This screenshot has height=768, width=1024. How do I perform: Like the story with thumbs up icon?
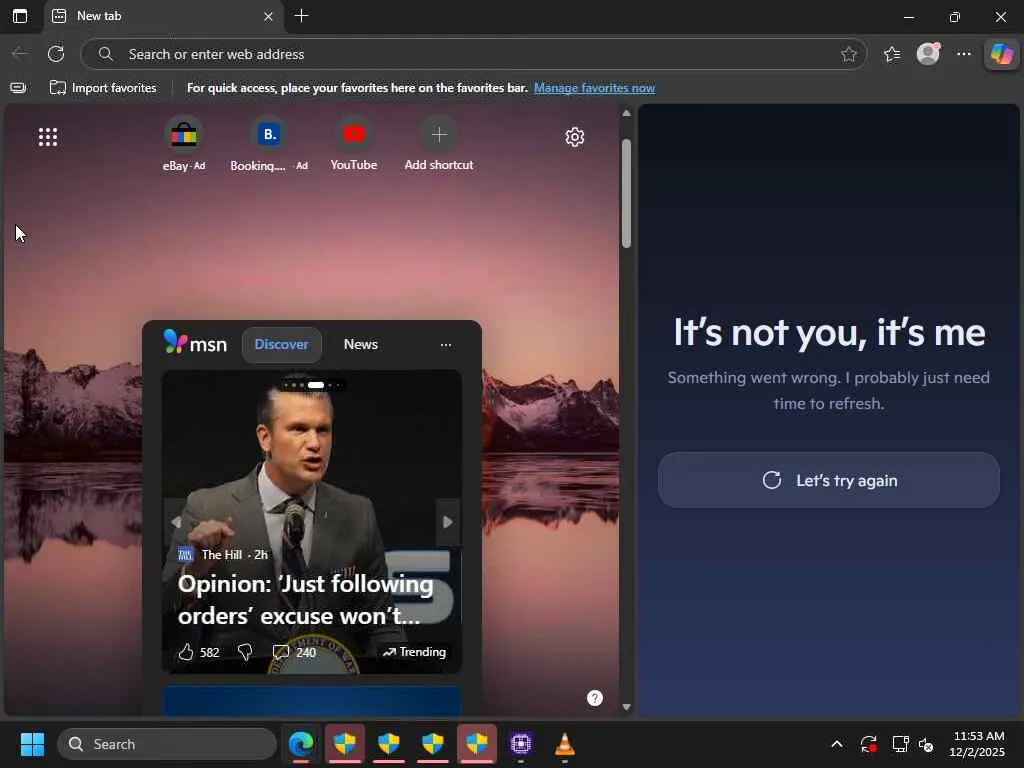(x=186, y=652)
